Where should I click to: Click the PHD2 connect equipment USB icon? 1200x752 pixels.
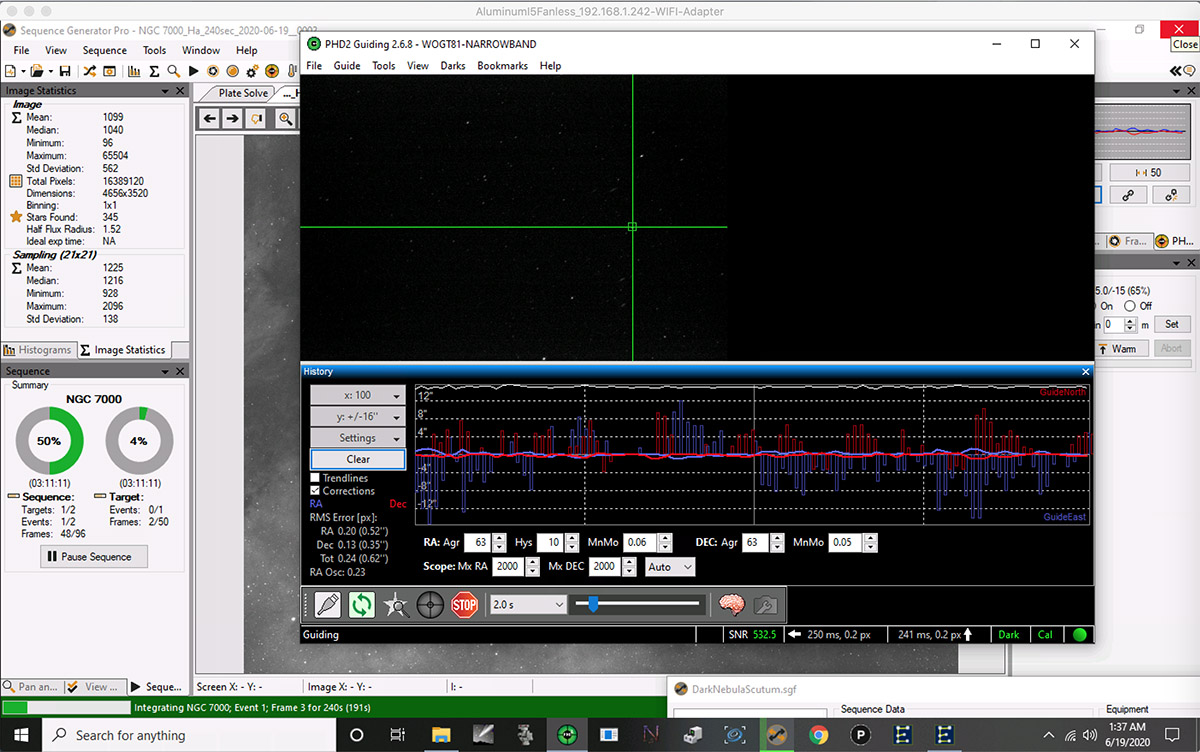pyautogui.click(x=327, y=605)
